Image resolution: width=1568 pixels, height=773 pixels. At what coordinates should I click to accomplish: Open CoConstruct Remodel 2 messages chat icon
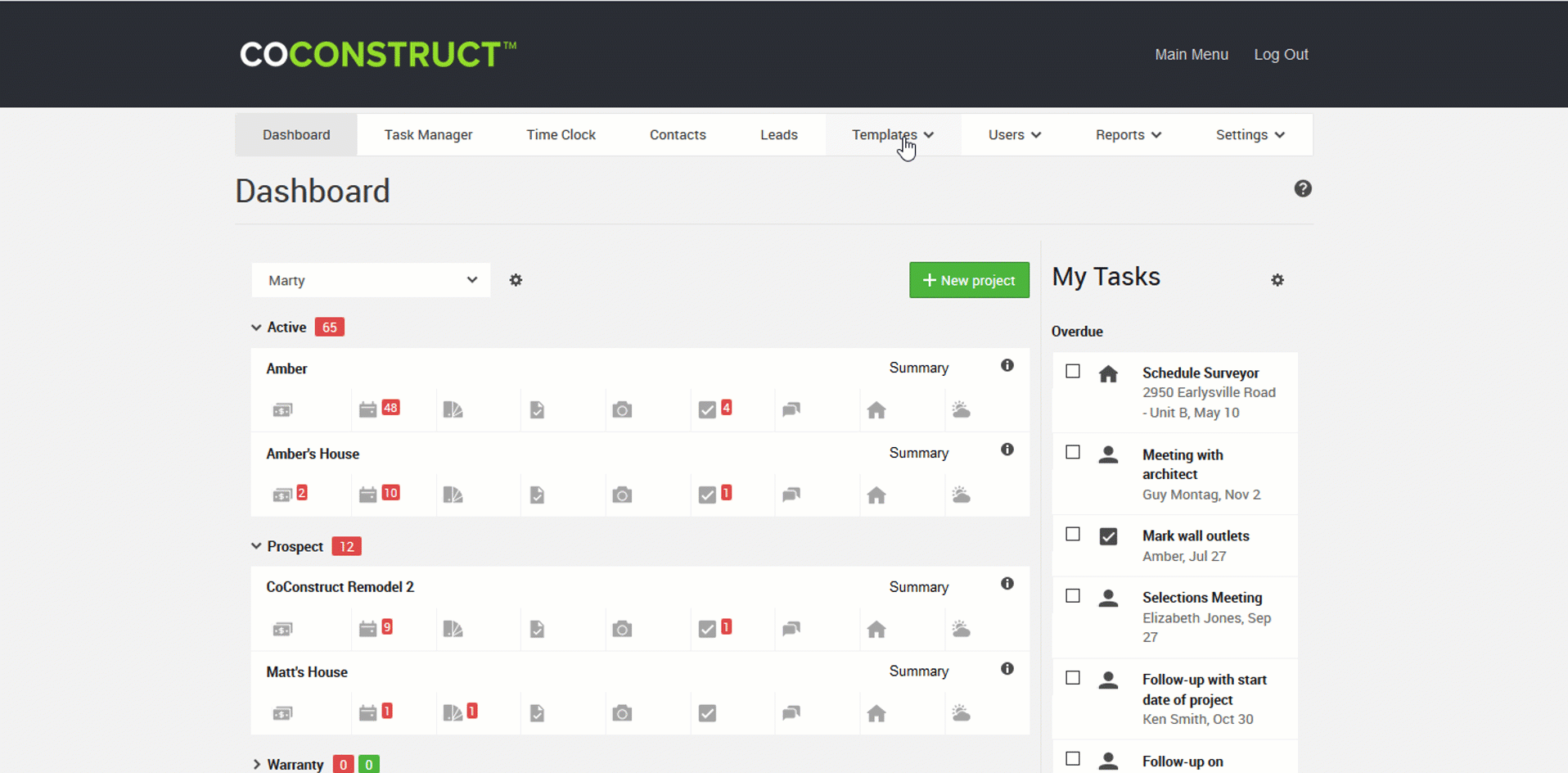coord(791,629)
